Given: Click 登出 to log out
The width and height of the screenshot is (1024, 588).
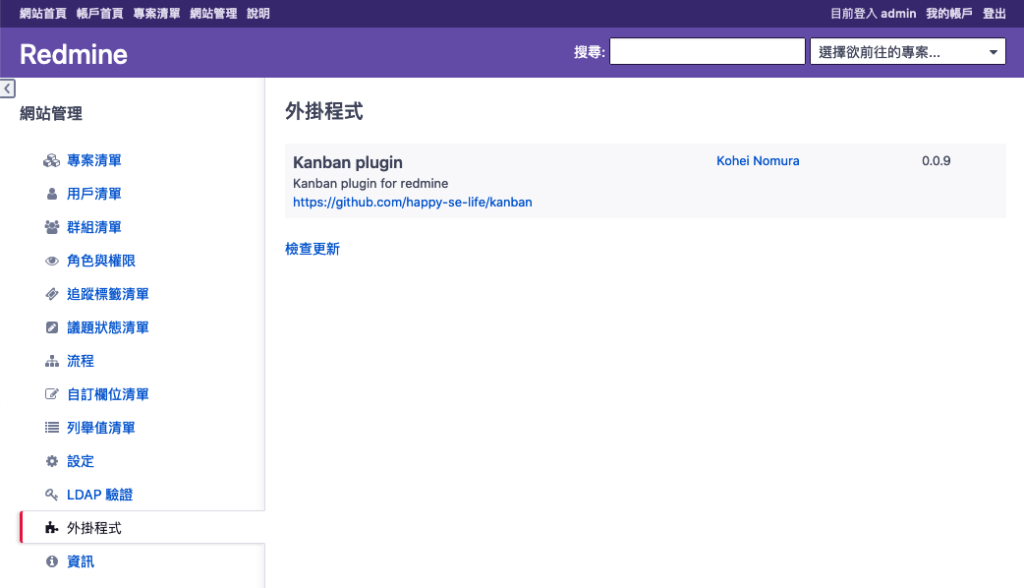Looking at the screenshot, I should coord(995,13).
